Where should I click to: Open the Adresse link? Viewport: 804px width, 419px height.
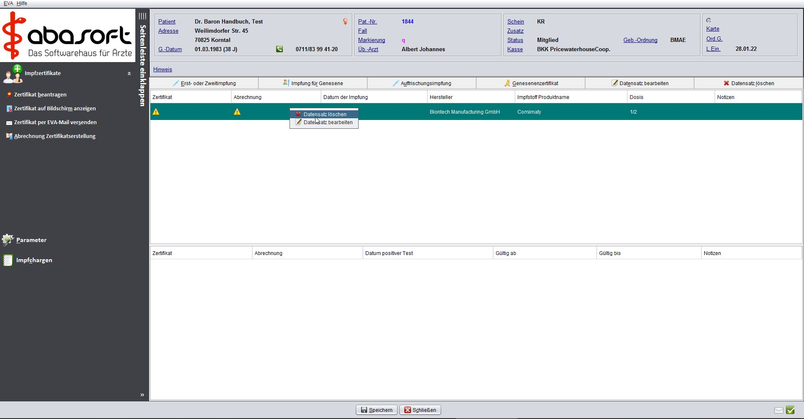(x=168, y=31)
